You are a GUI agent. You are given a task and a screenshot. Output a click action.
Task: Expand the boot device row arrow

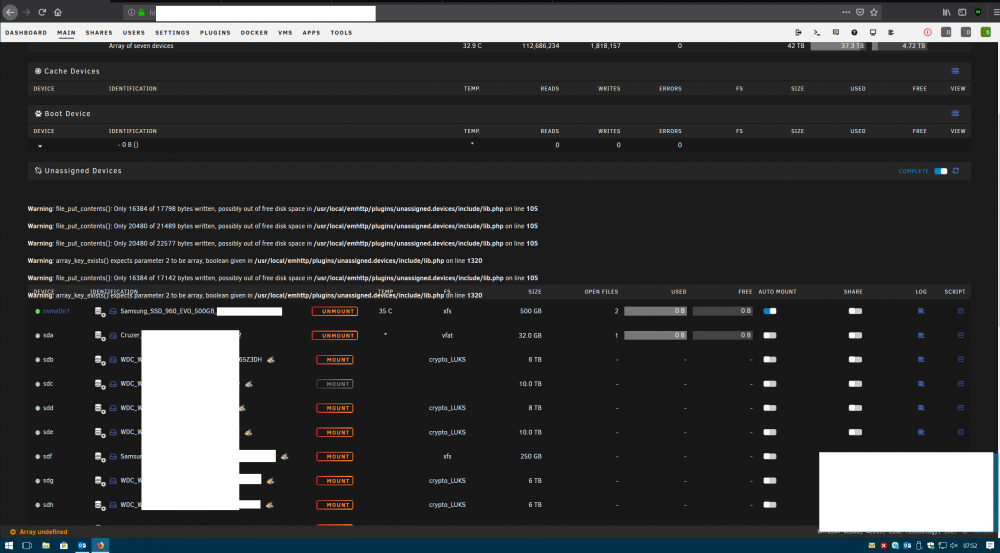point(40,146)
